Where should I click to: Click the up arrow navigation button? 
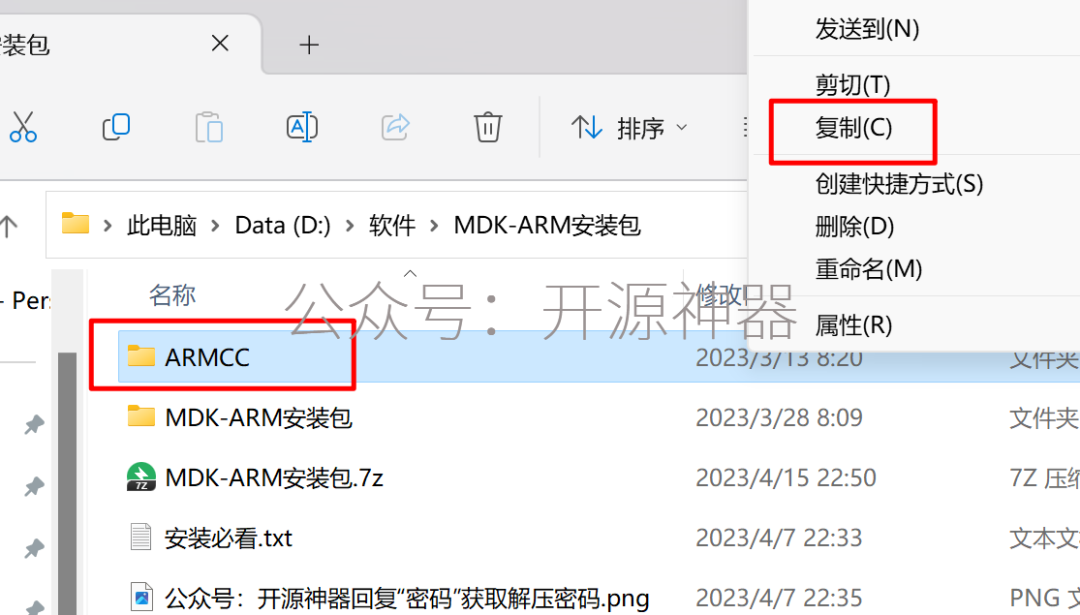(x=8, y=226)
